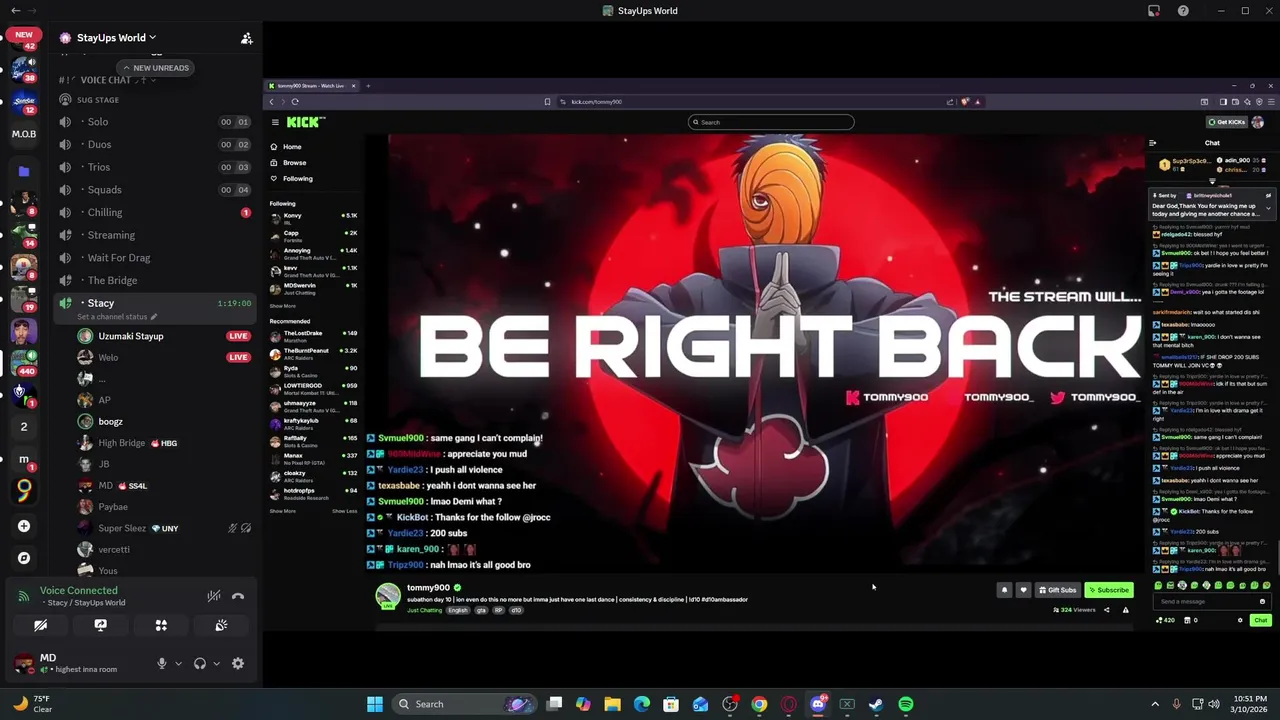Screen dimensions: 1280x720
Task: Click the green Chat send button
Action: tap(1260, 620)
